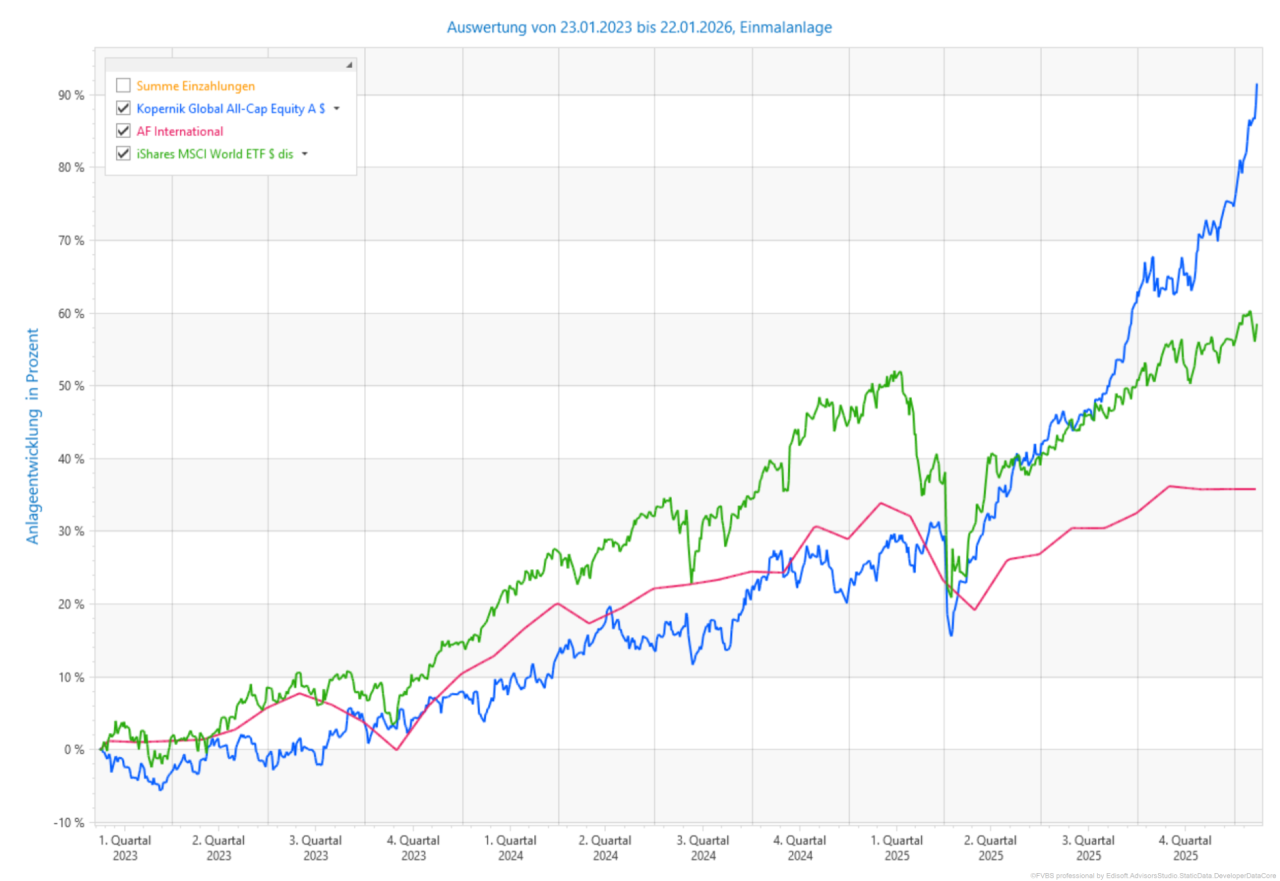Click the orange Summe Einzahlungen legend label
Screen dimensions: 1280x881
click(x=195, y=85)
